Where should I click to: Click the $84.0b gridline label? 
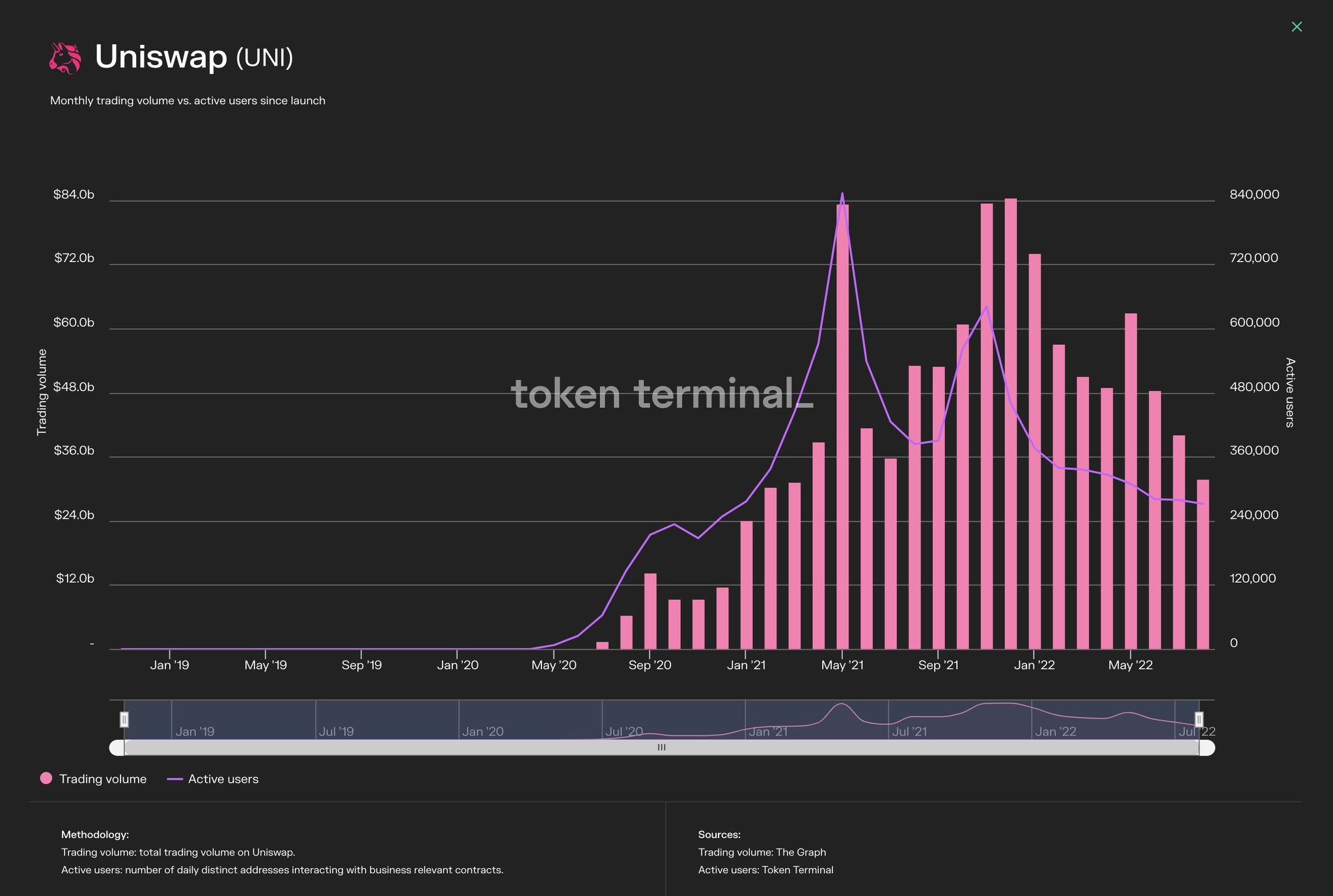[x=74, y=193]
